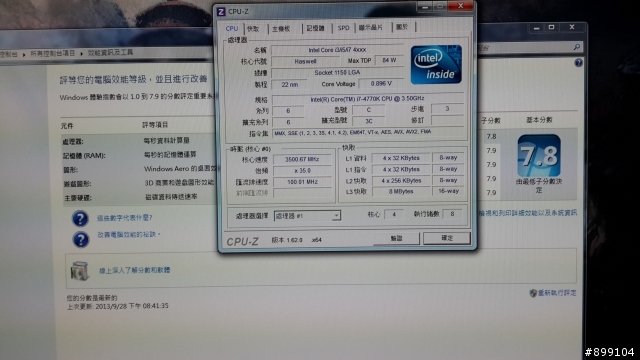640x360 pixels.
Task: Close the CPU-Z window
Action: [x=460, y=6]
